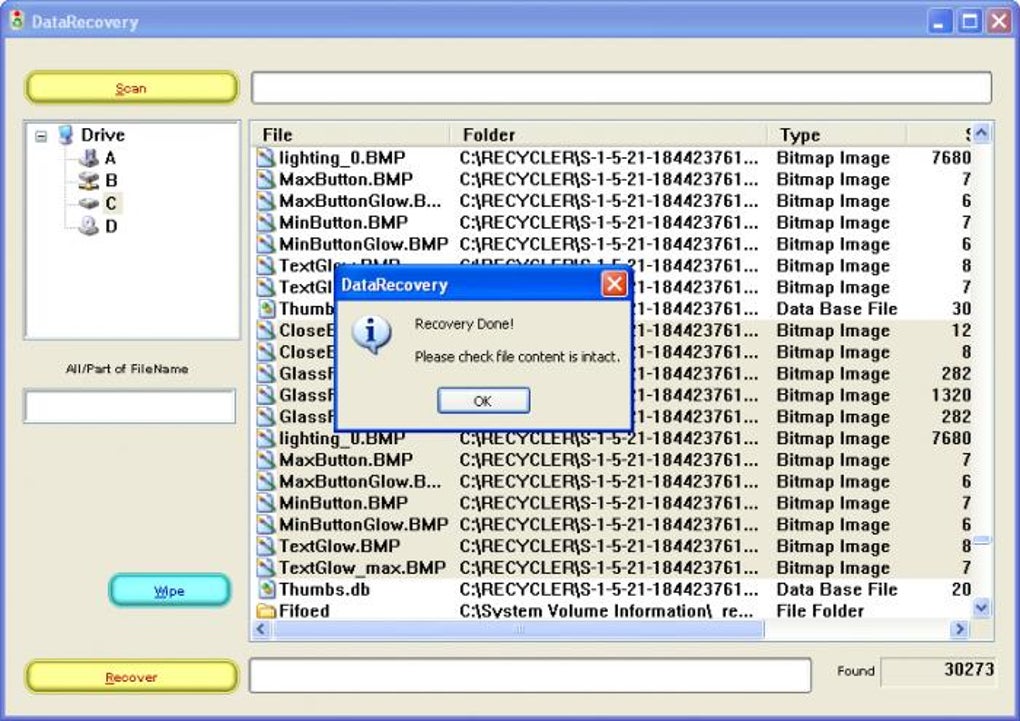Select the Thumbs.db file name
The width and height of the screenshot is (1020, 721).
[x=324, y=590]
